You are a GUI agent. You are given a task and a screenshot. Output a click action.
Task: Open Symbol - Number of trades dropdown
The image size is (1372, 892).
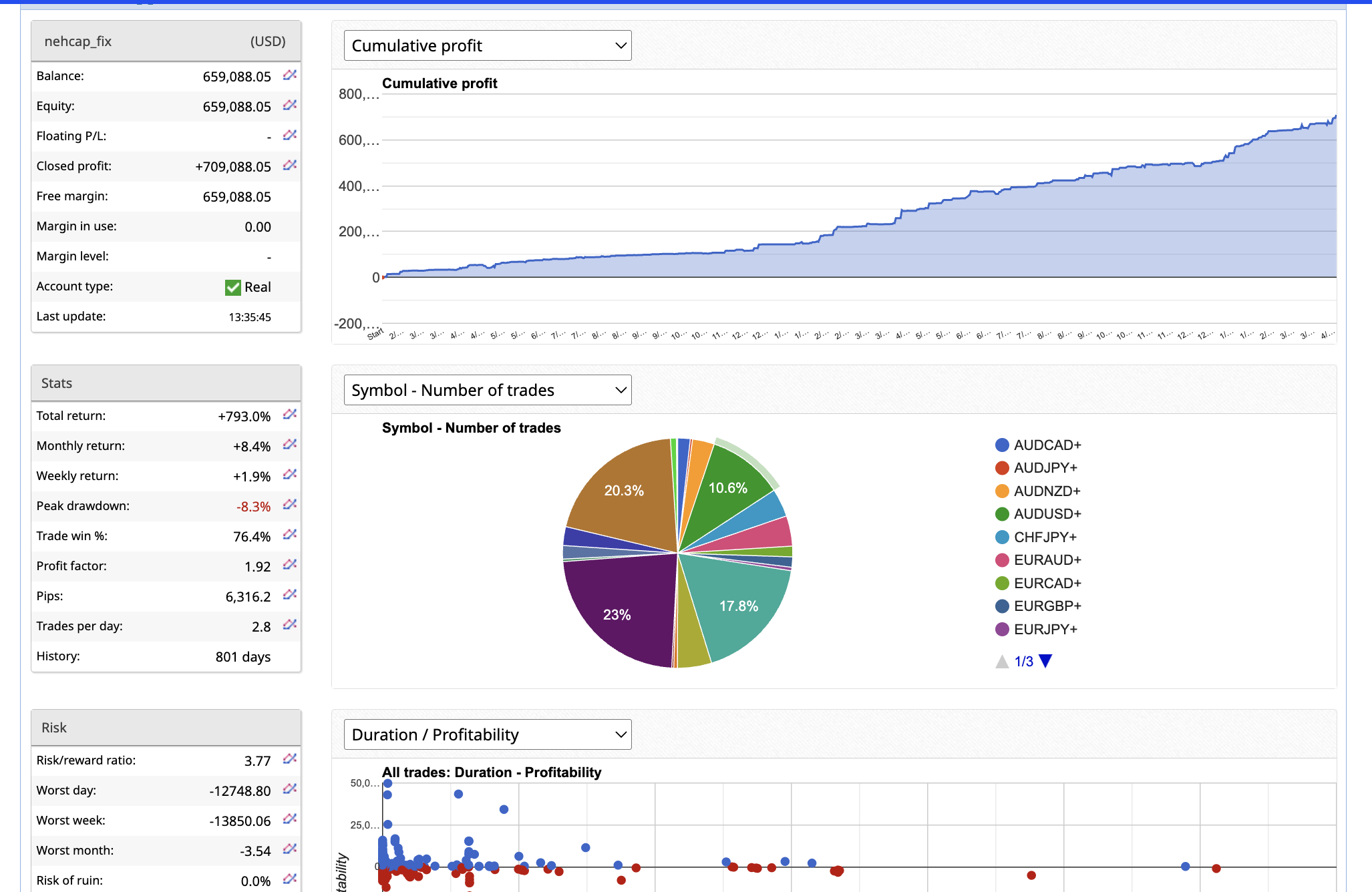(488, 390)
